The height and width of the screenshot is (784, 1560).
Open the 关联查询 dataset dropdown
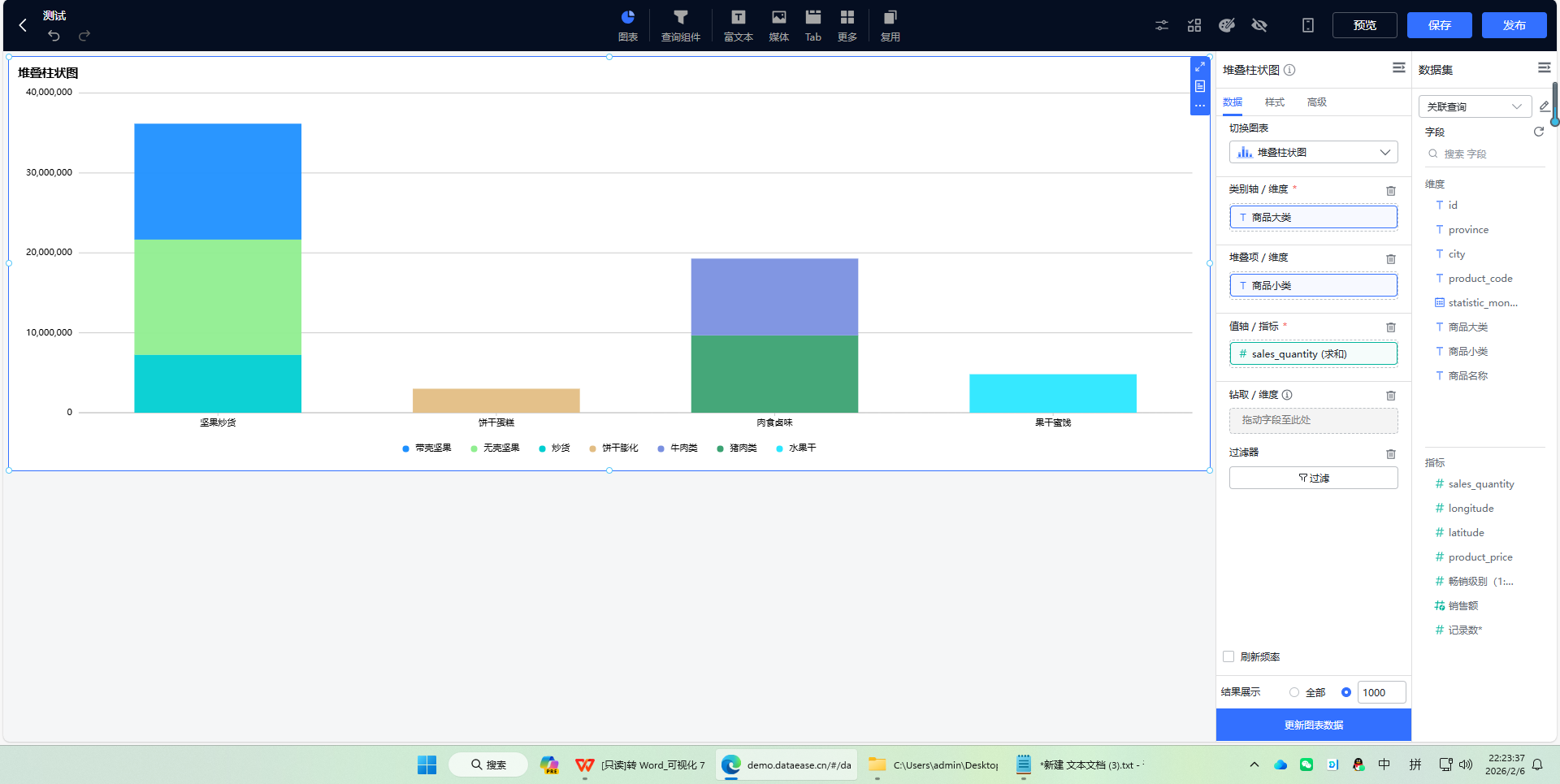(1475, 106)
